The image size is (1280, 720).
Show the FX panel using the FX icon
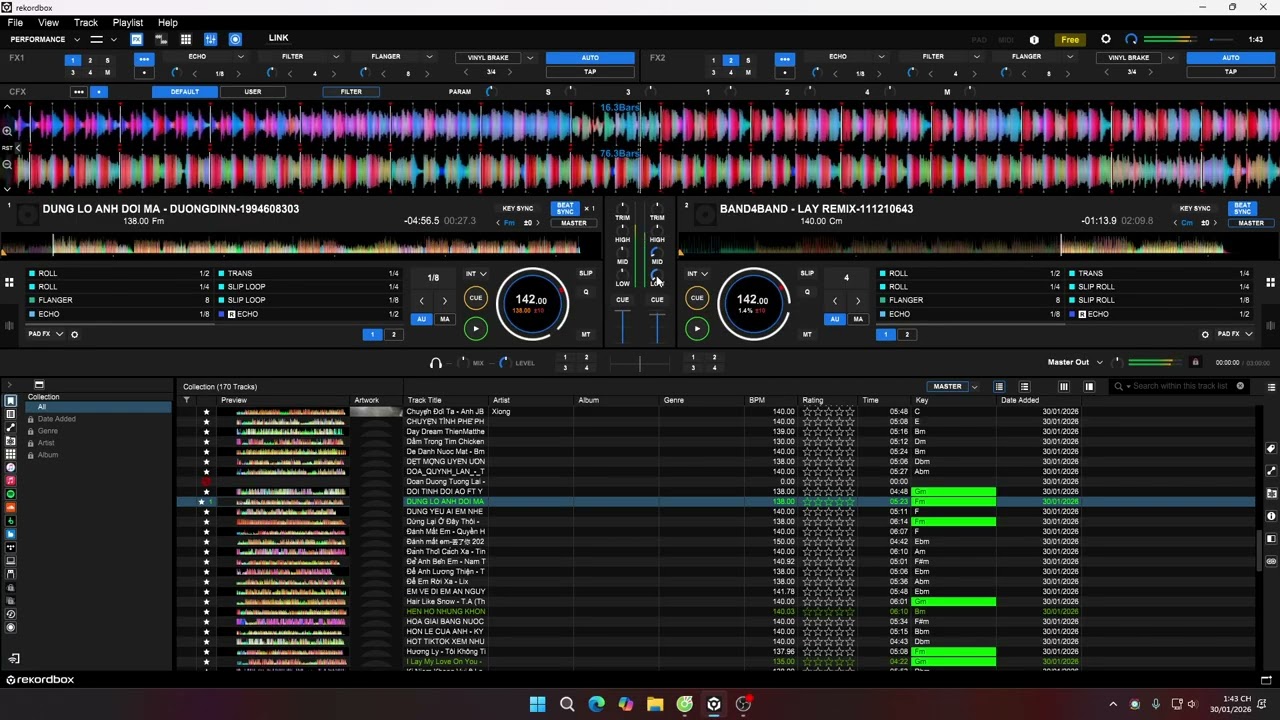point(136,39)
